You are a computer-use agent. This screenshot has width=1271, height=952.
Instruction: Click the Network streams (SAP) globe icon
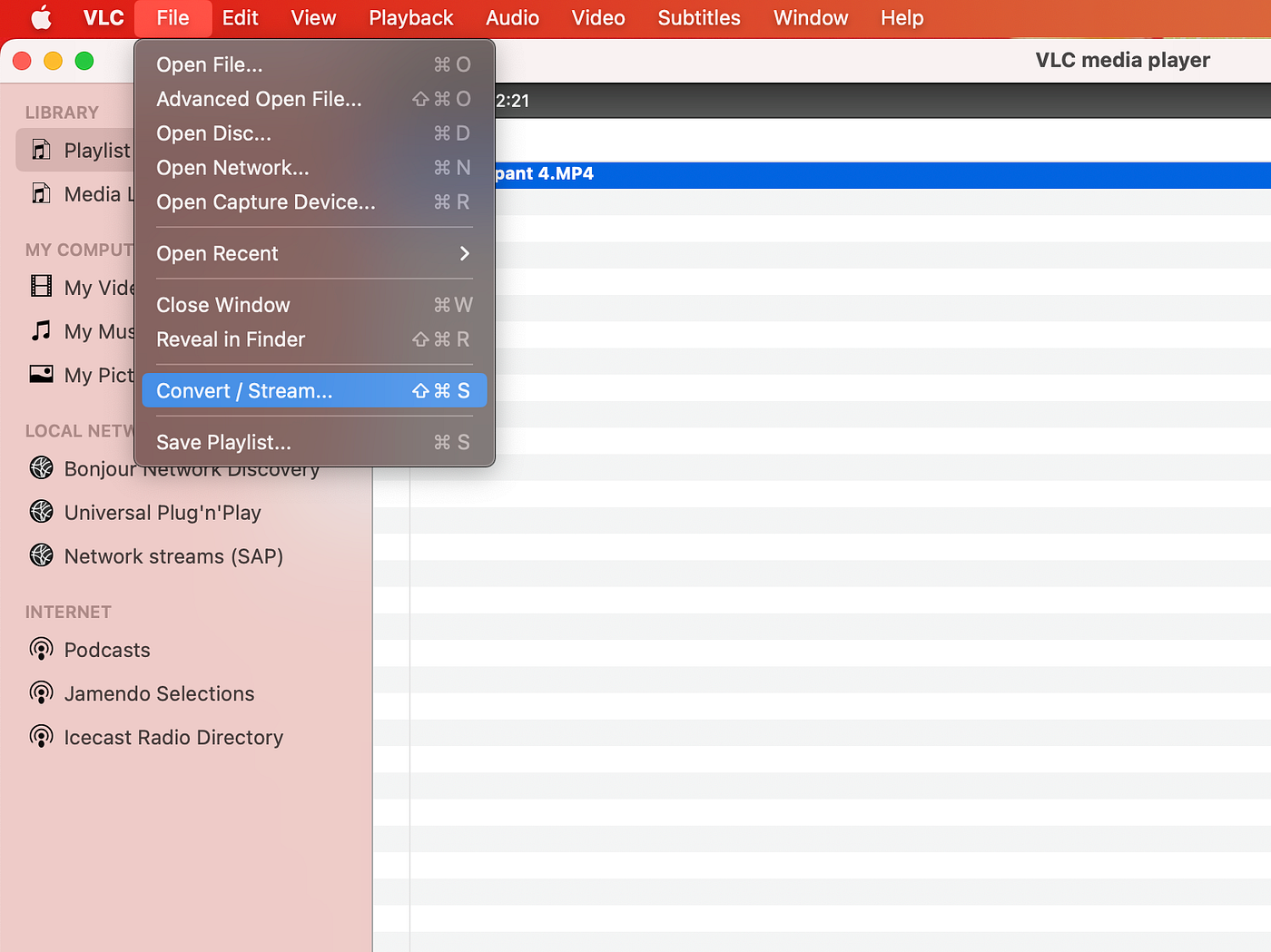(42, 555)
